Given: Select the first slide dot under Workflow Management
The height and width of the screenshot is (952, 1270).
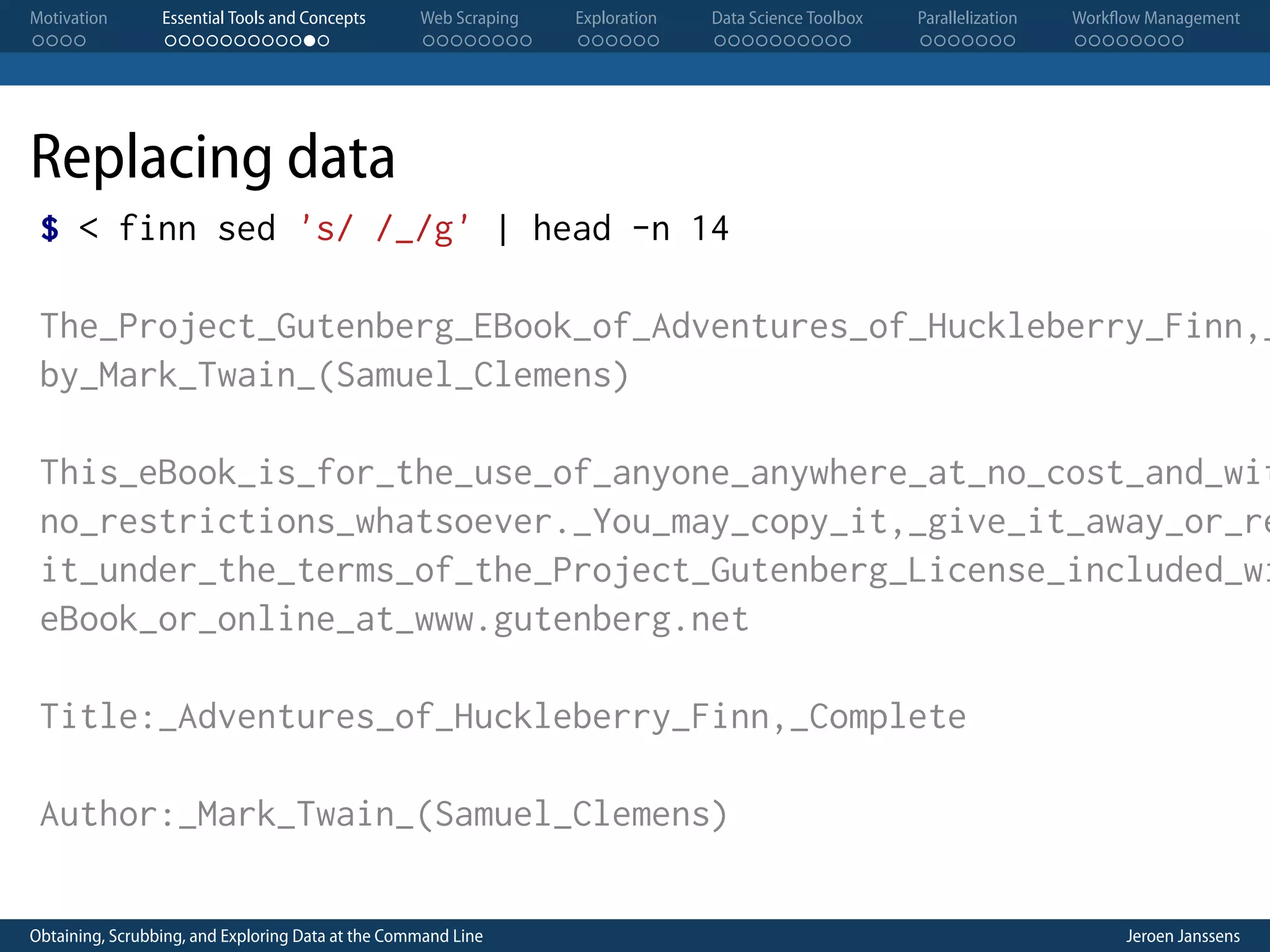Looking at the screenshot, I should pyautogui.click(x=1081, y=41).
